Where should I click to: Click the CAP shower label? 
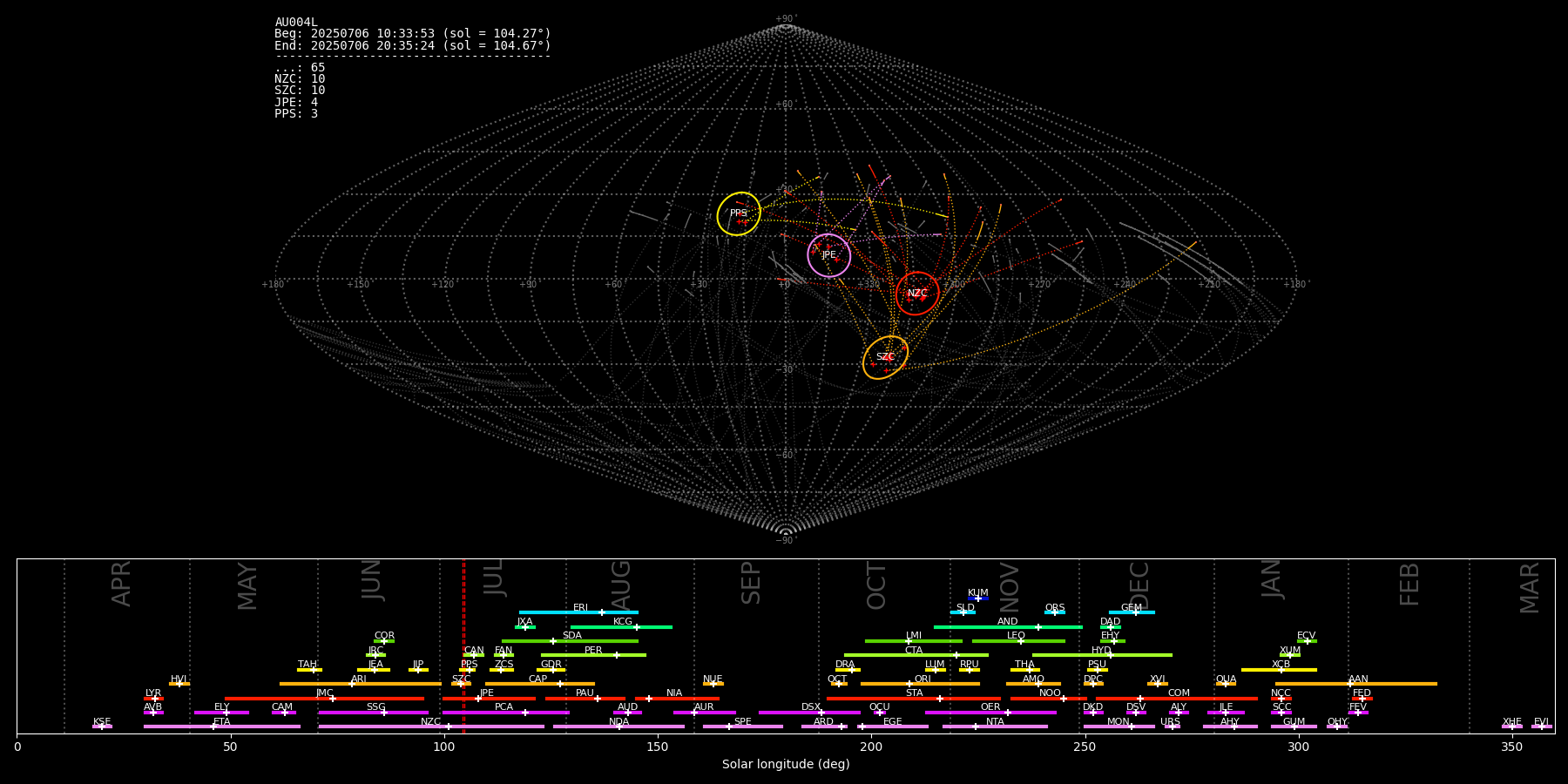pyautogui.click(x=538, y=679)
